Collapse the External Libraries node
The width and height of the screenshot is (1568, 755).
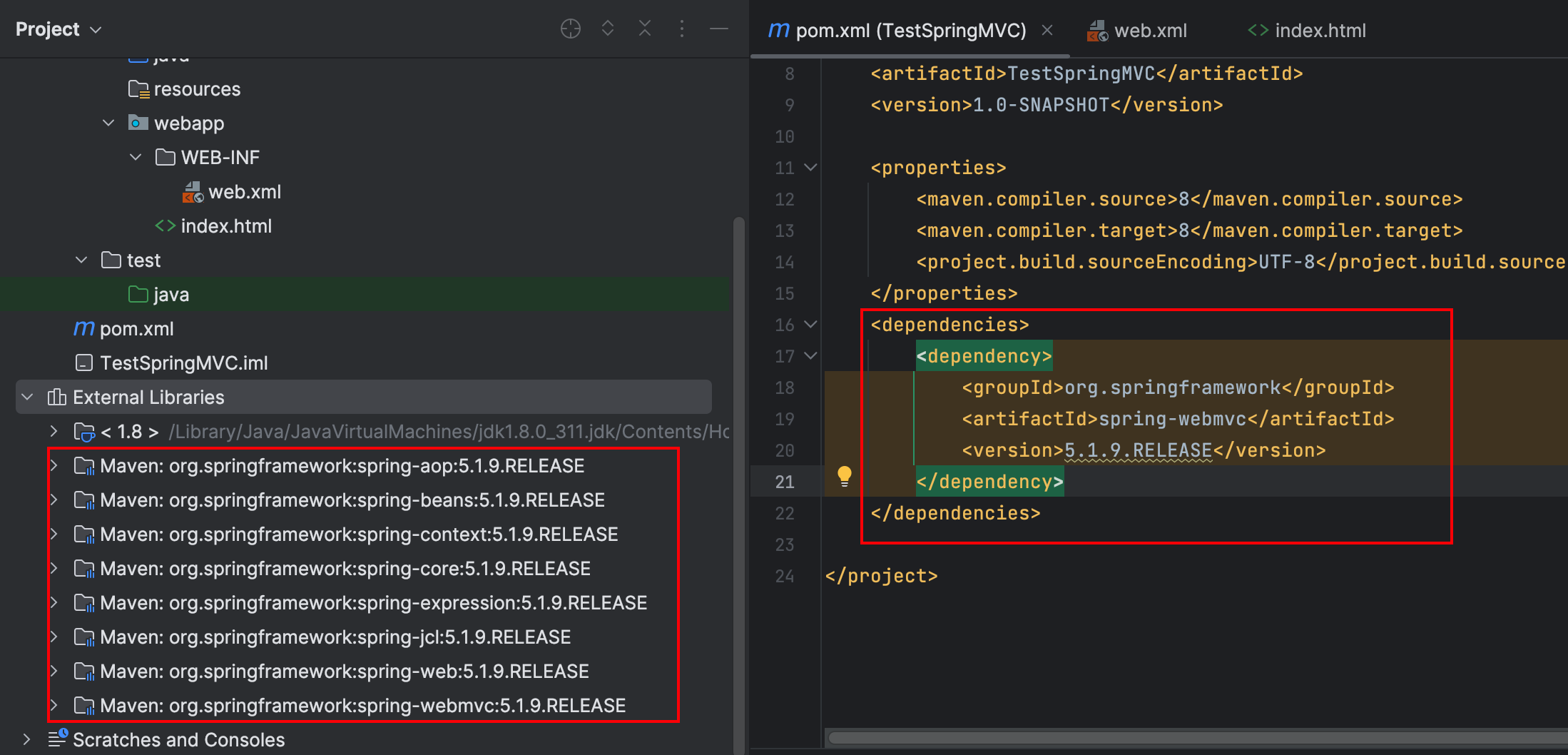[27, 397]
